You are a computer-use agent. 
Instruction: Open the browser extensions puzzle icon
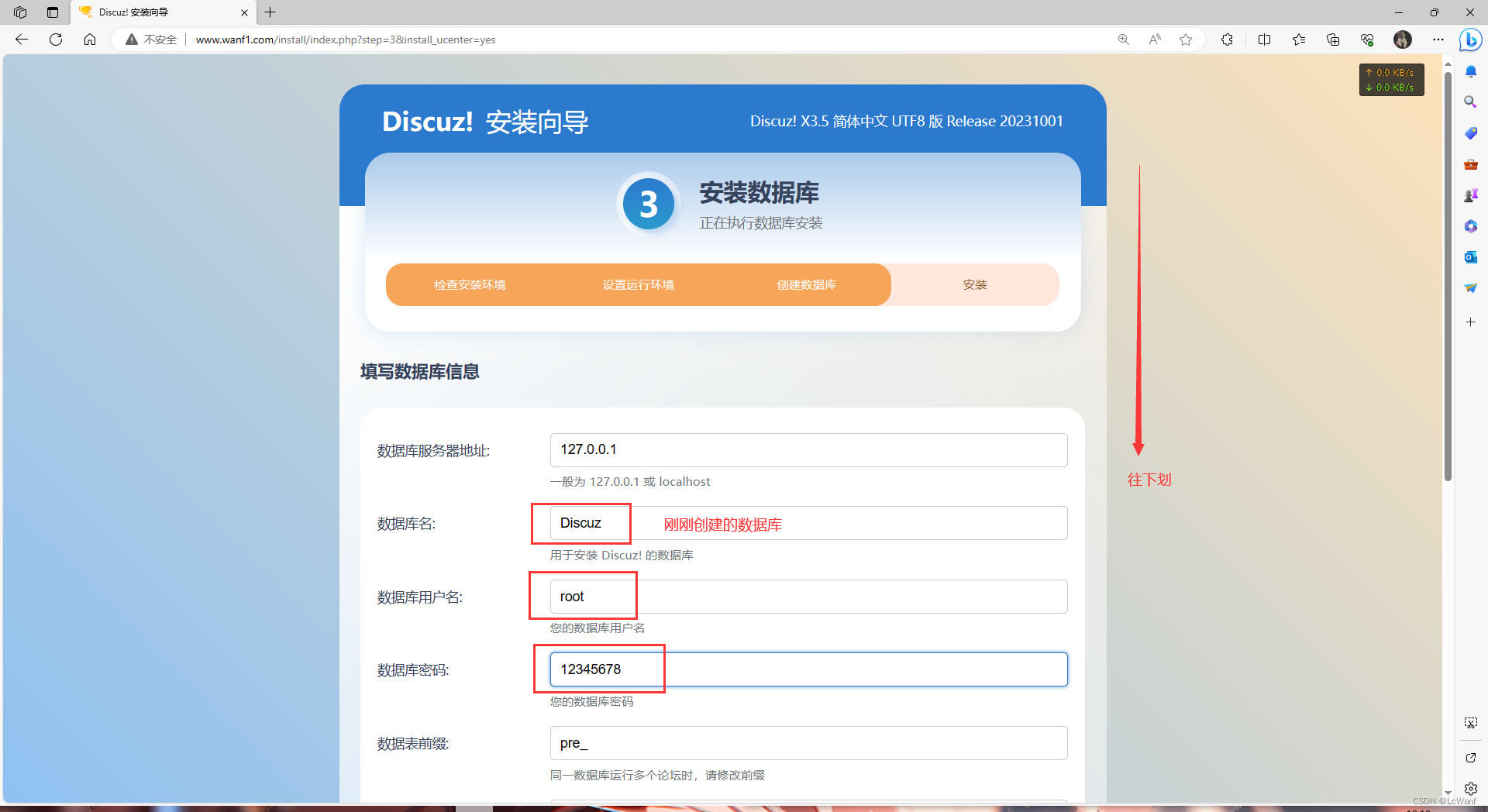[x=1227, y=40]
